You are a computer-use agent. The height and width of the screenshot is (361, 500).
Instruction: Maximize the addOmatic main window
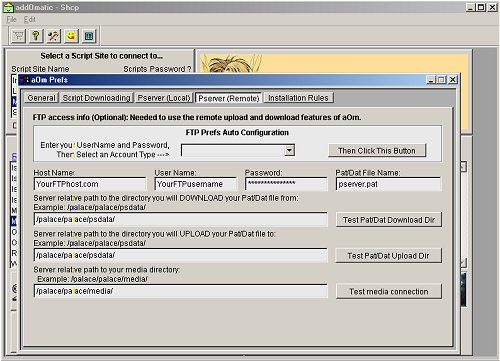click(481, 7)
